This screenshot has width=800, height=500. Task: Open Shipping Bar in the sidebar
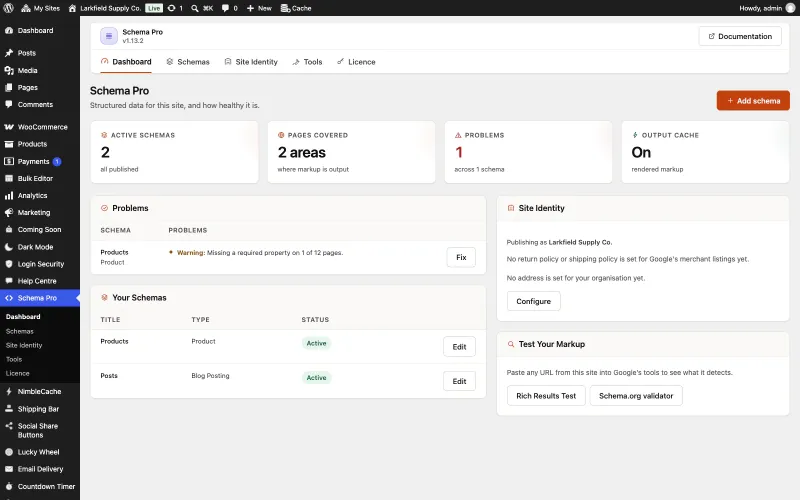click(40, 409)
